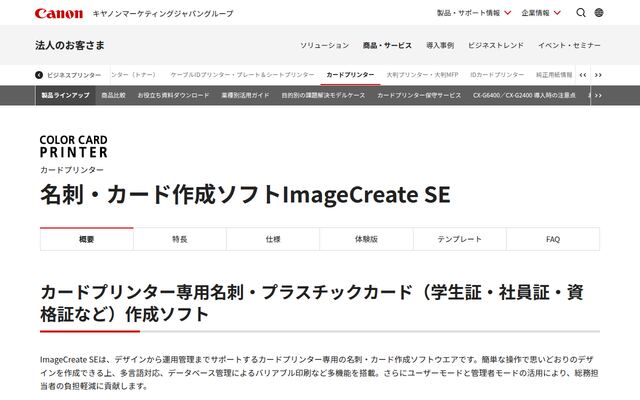Open 目的別の課題解決モデルケース link
The height and width of the screenshot is (400, 640).
(323, 96)
